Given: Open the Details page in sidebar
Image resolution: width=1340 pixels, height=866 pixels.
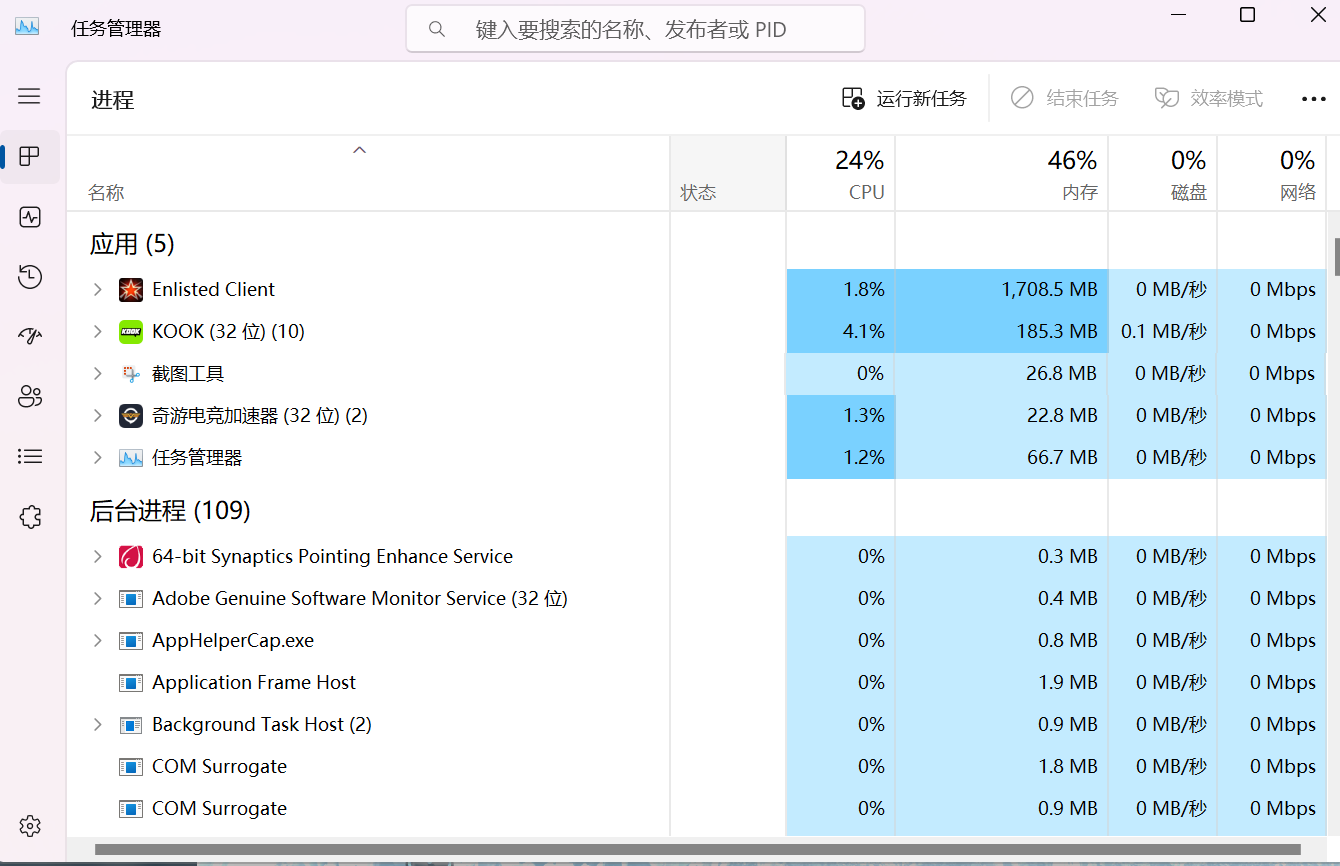Looking at the screenshot, I should tap(29, 456).
